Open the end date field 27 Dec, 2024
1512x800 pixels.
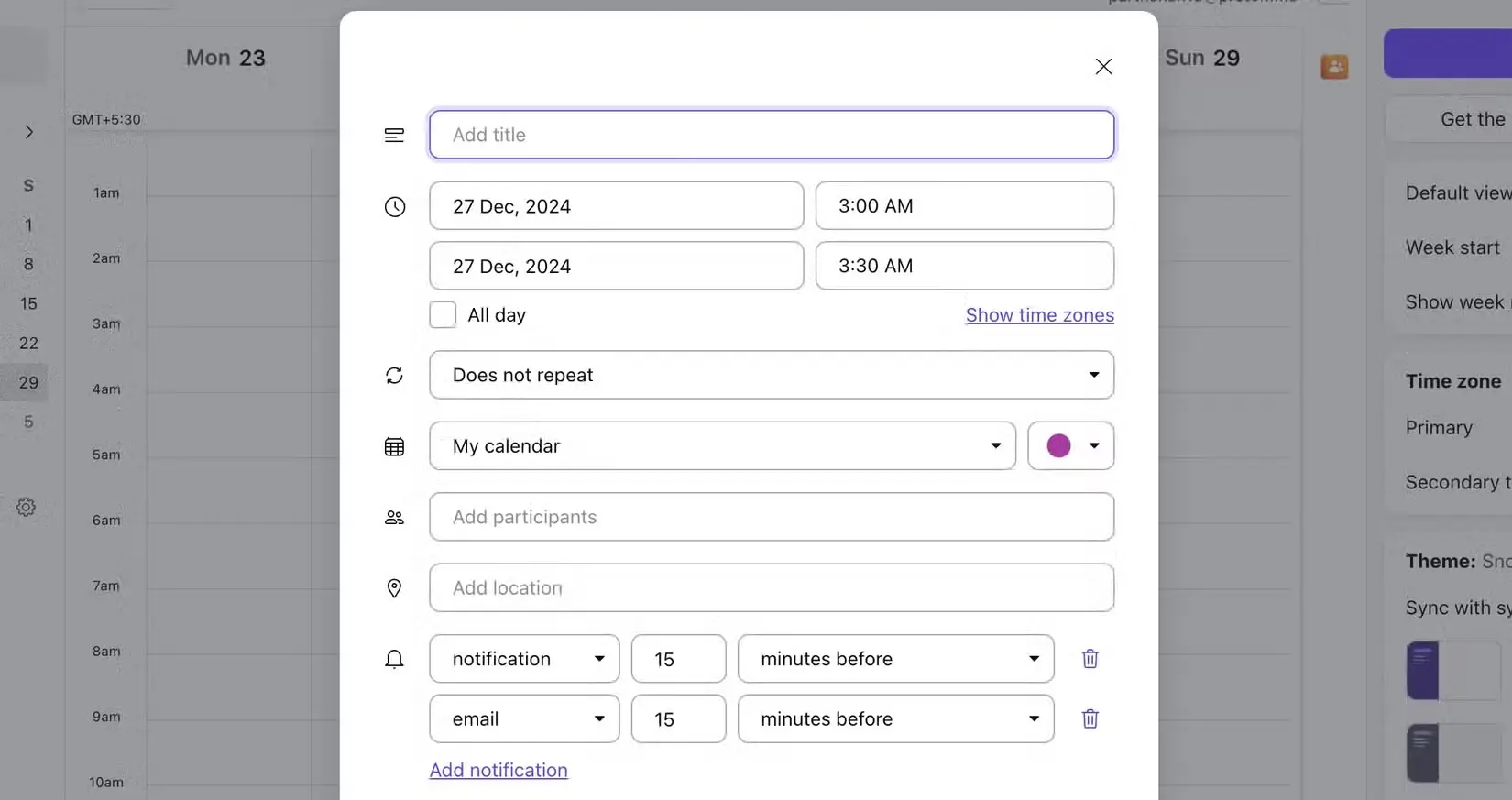tap(616, 266)
